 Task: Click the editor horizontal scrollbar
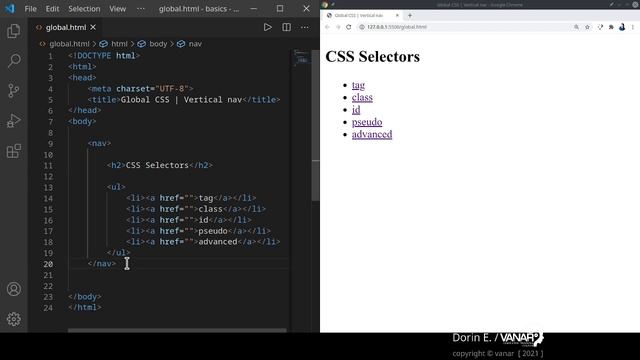177,330
